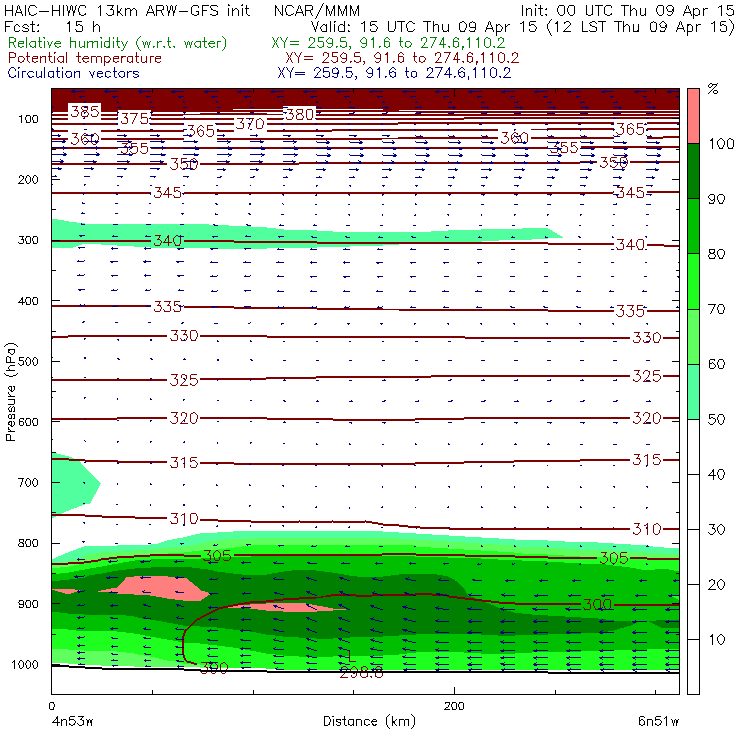Click the '300' contour label near 900 hPa
The image size is (740, 740).
(597, 605)
